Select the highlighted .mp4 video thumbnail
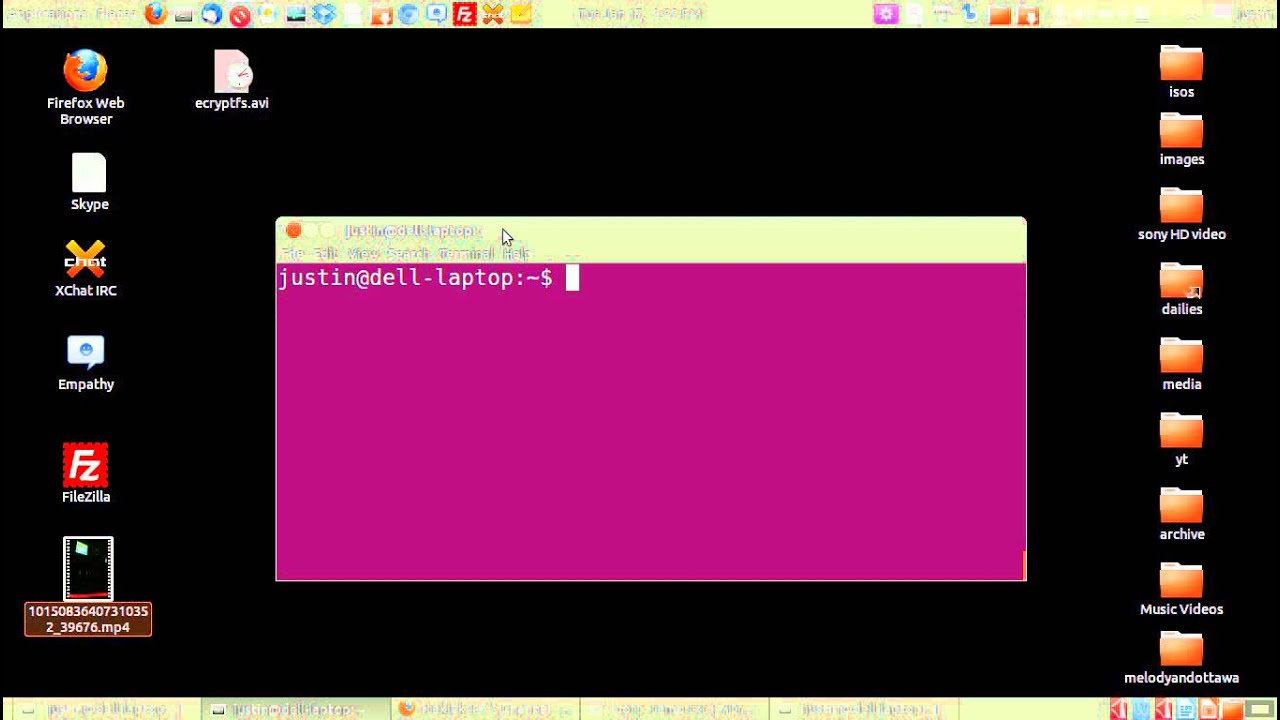1280x720 pixels. [x=88, y=568]
